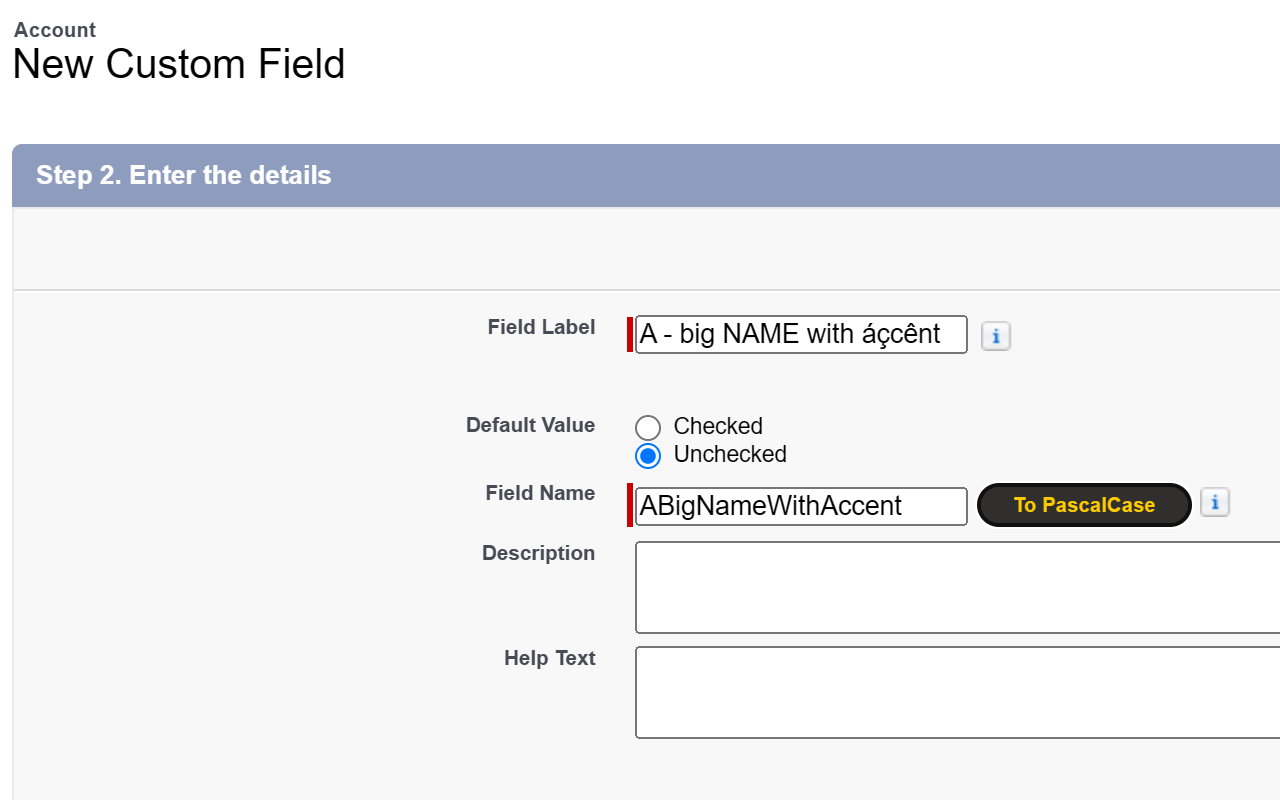Click the Step 2 Enter the details header

[183, 175]
